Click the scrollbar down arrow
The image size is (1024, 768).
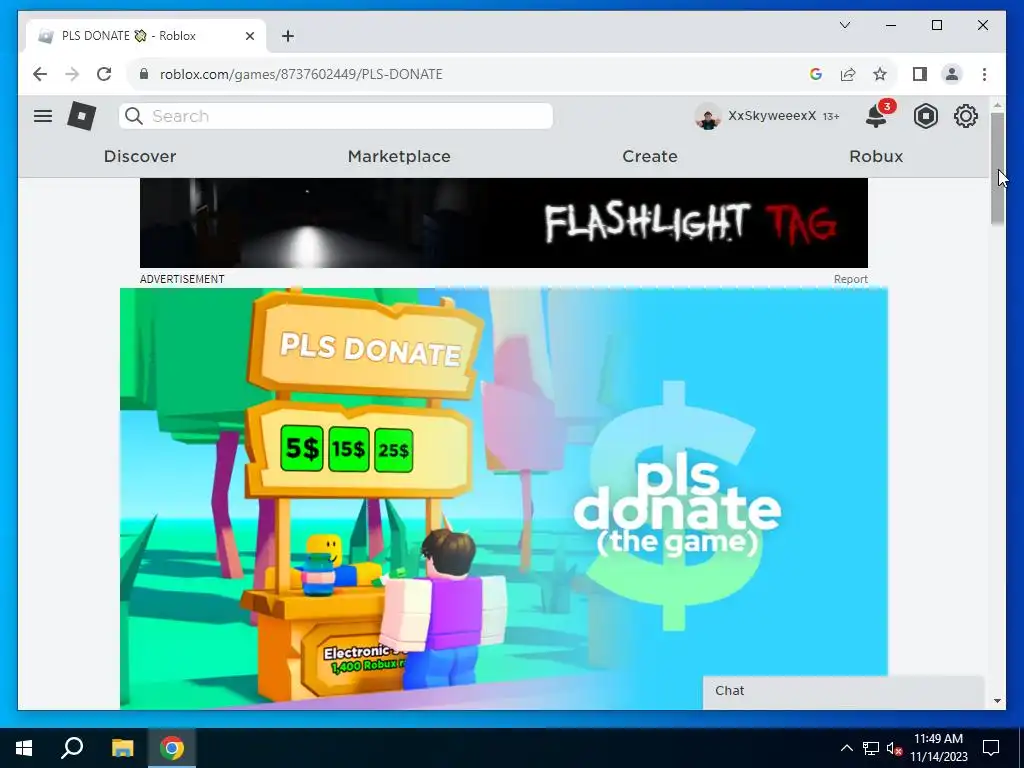[997, 701]
